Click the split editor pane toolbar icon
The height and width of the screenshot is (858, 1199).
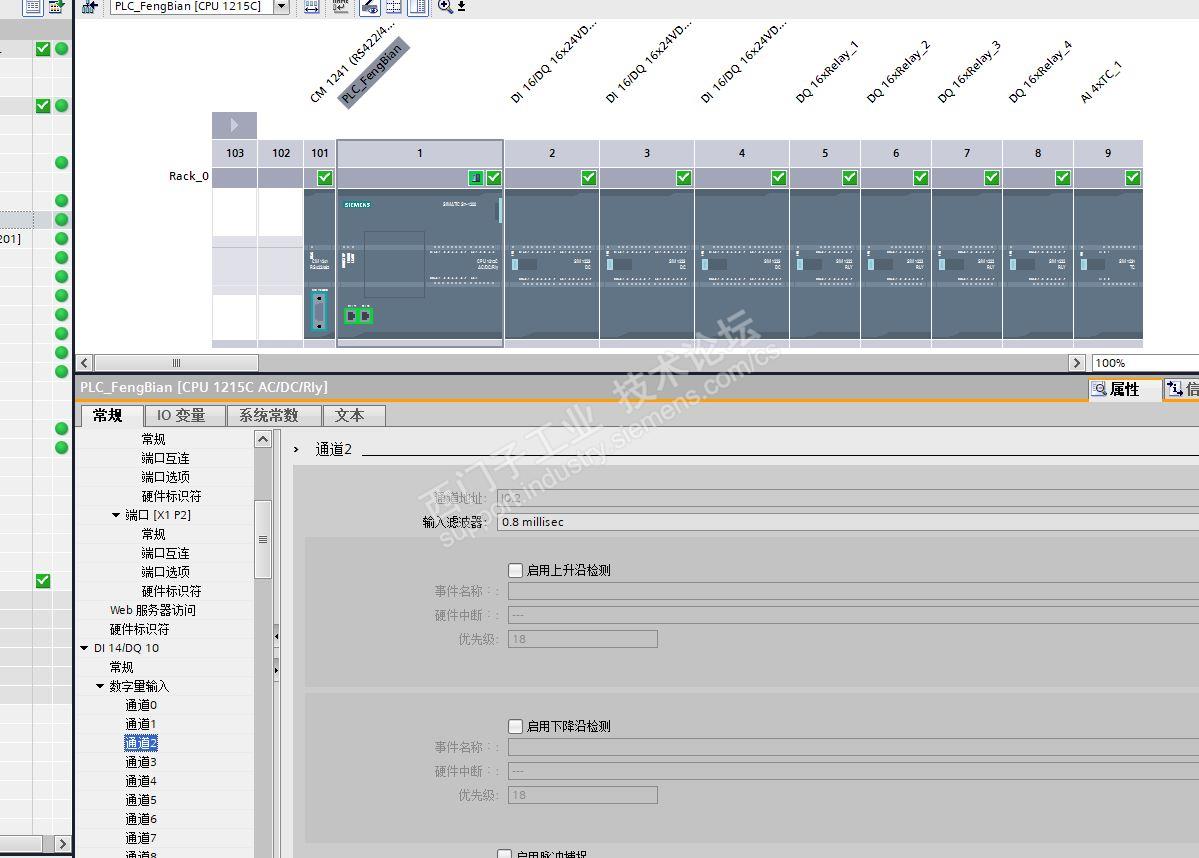(x=418, y=7)
